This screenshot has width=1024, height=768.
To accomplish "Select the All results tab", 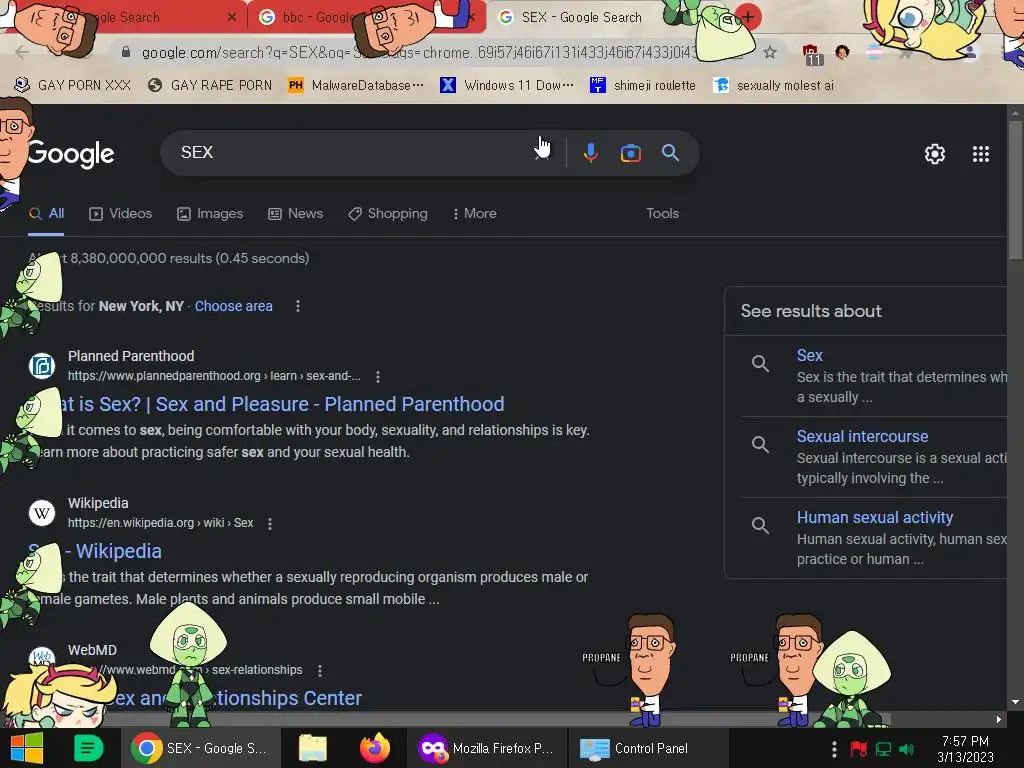I will 47,214.
